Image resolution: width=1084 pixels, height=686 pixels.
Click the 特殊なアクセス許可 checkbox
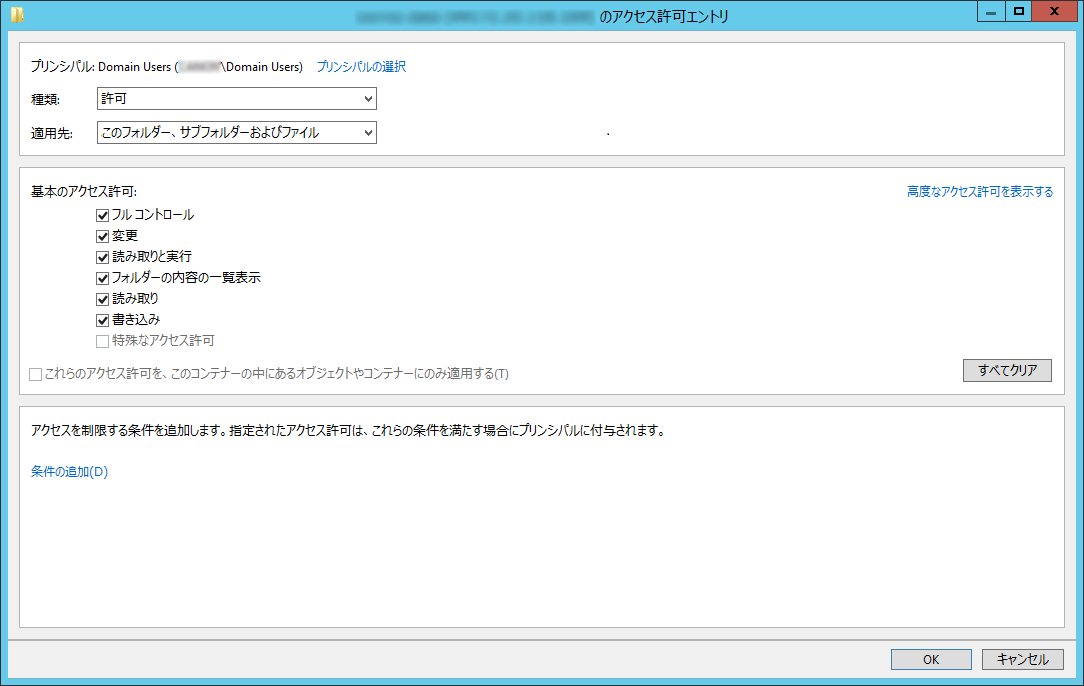(102, 341)
